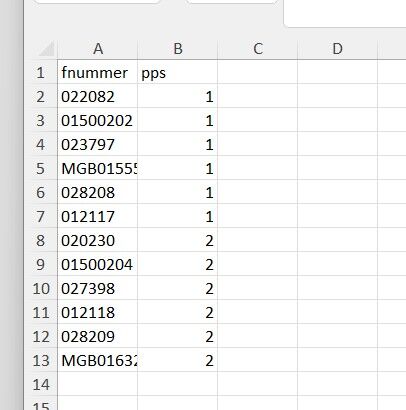The height and width of the screenshot is (410, 406).
Task: Click the pps header cell
Action: [x=178, y=72]
